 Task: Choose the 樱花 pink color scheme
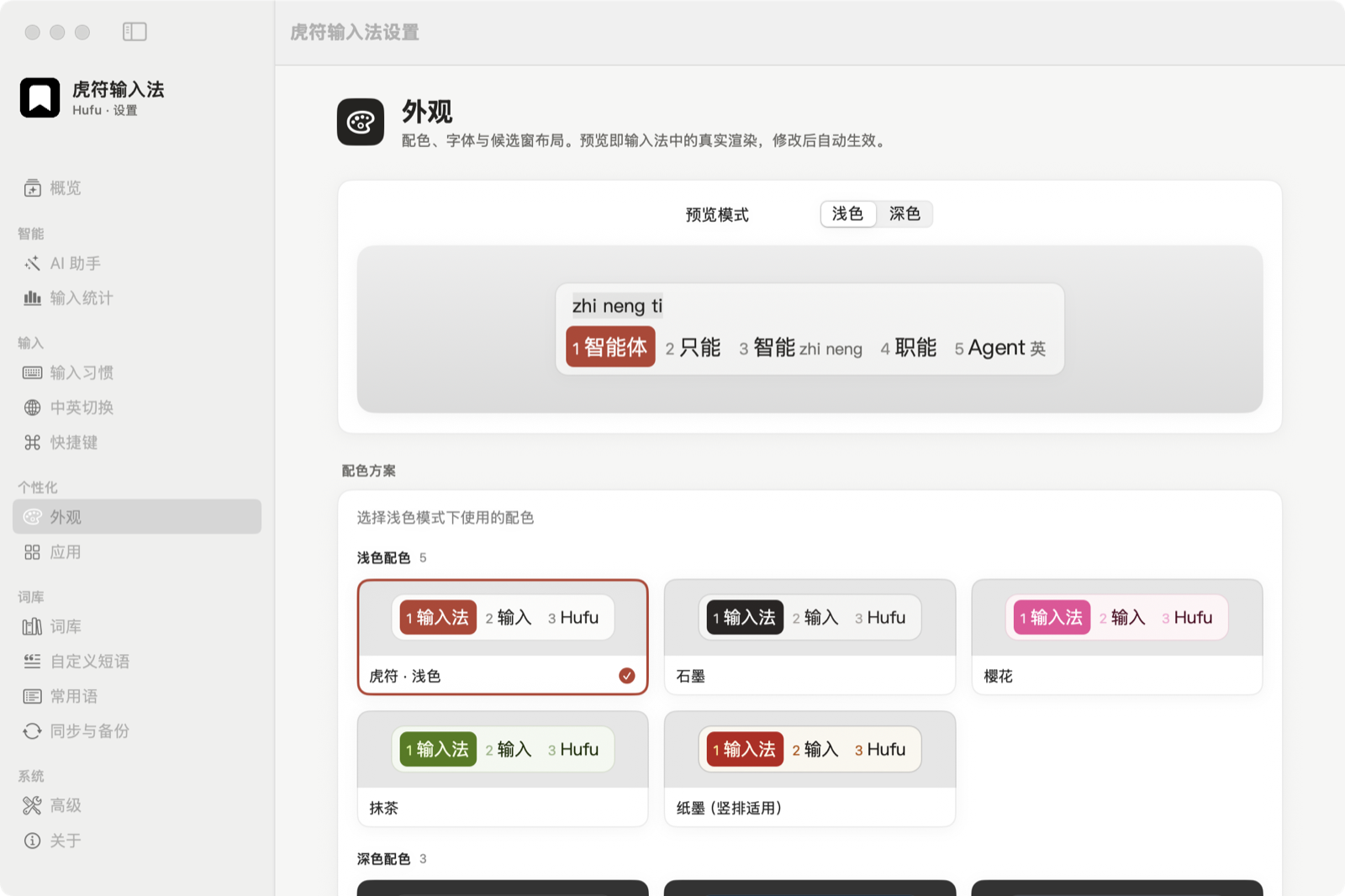pos(1117,637)
